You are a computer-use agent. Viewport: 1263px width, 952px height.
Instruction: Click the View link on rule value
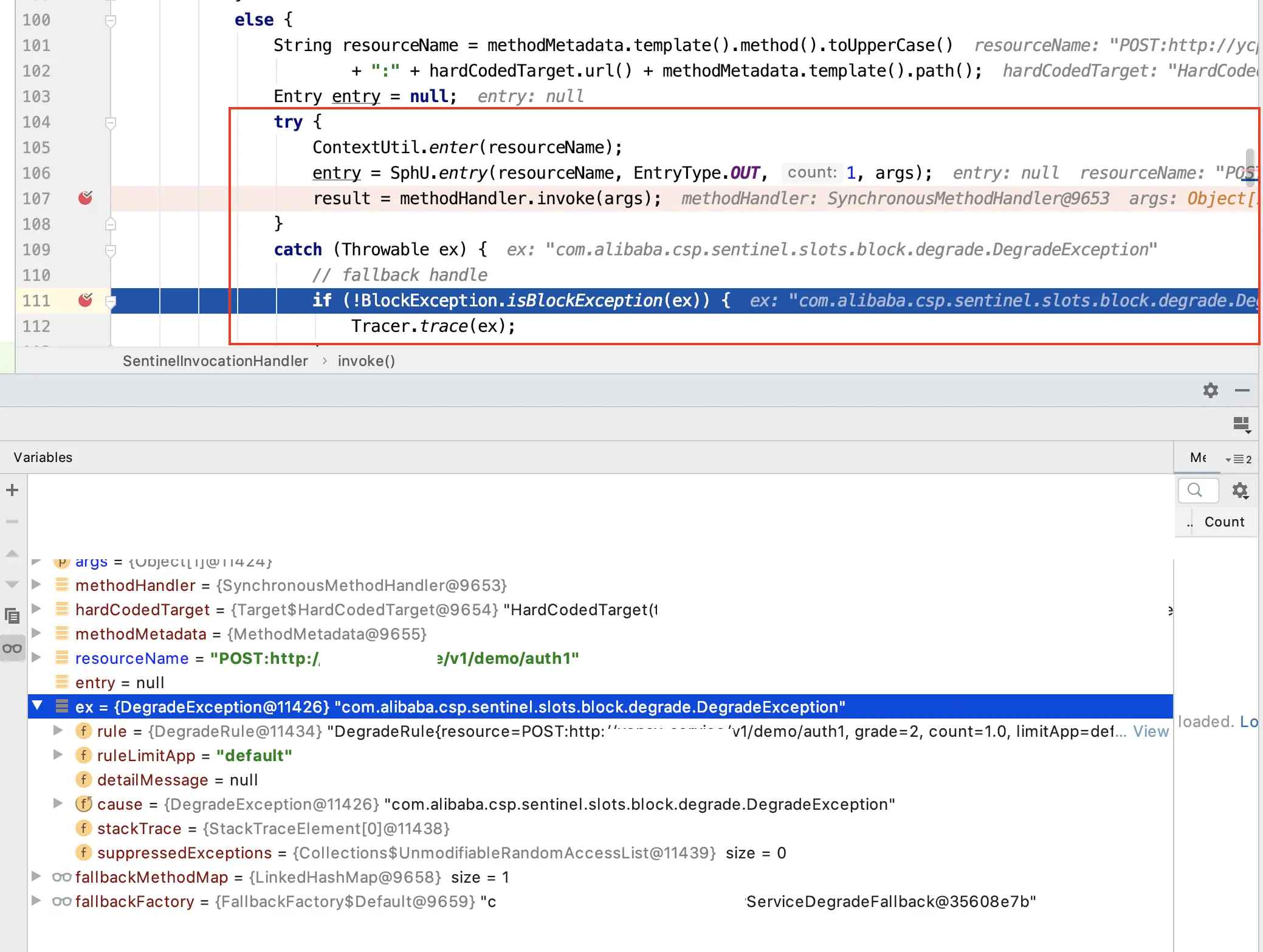click(1151, 731)
